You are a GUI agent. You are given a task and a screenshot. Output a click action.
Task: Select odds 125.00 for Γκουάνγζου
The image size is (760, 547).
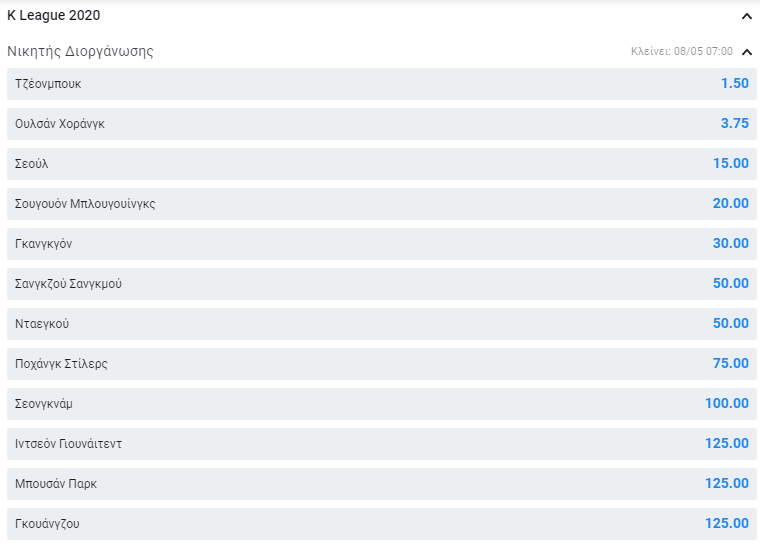[727, 523]
